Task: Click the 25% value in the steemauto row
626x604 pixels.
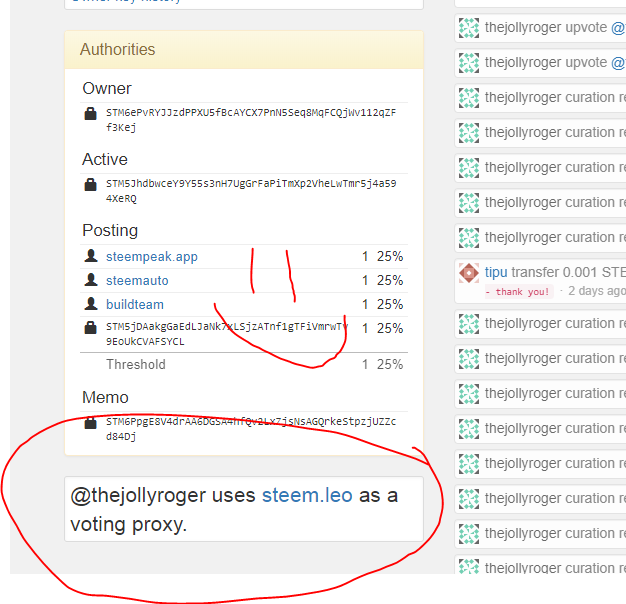Action: click(390, 280)
